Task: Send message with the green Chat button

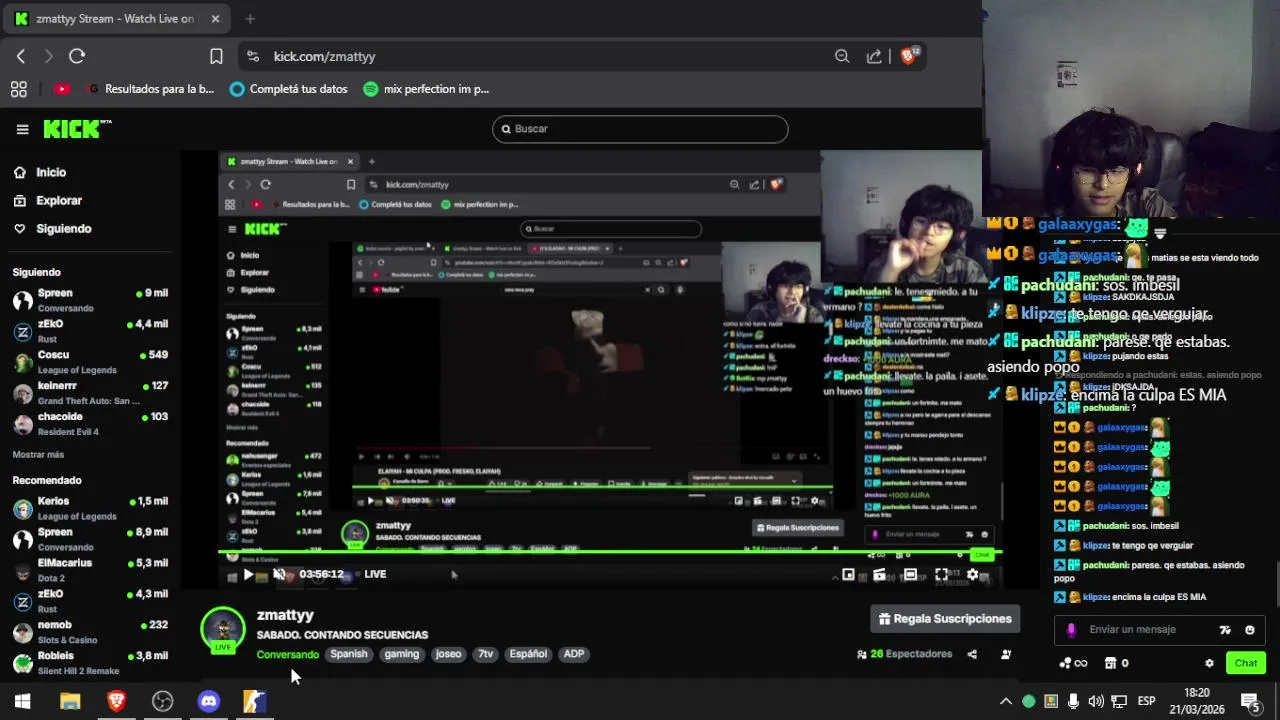Action: (x=1246, y=663)
